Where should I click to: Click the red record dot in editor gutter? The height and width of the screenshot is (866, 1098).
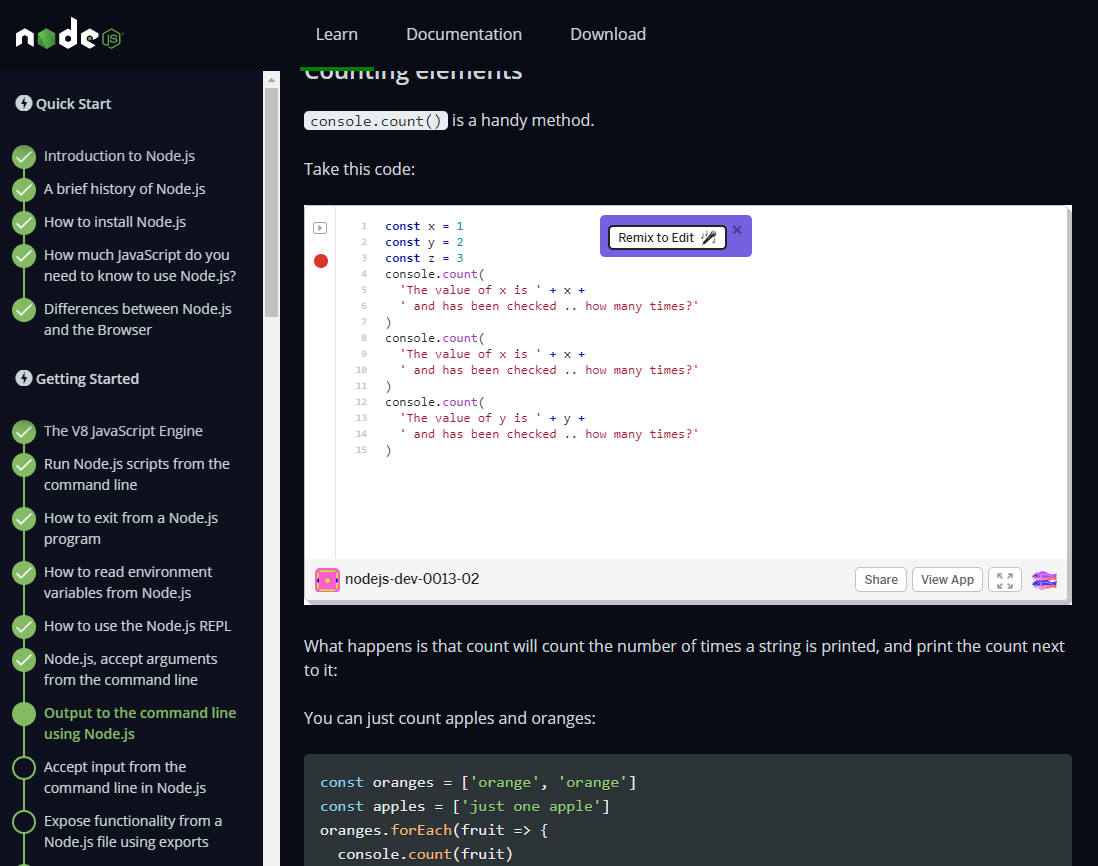click(x=321, y=261)
